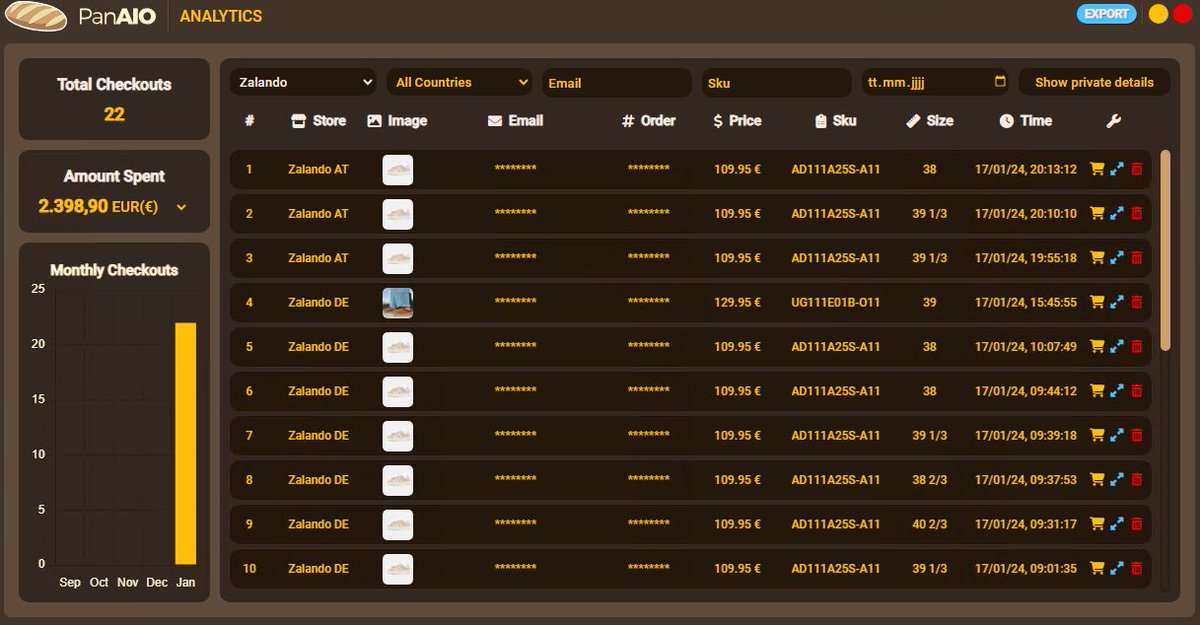Click the Sku column header
Screen dimensions: 1200x625
coord(836,121)
